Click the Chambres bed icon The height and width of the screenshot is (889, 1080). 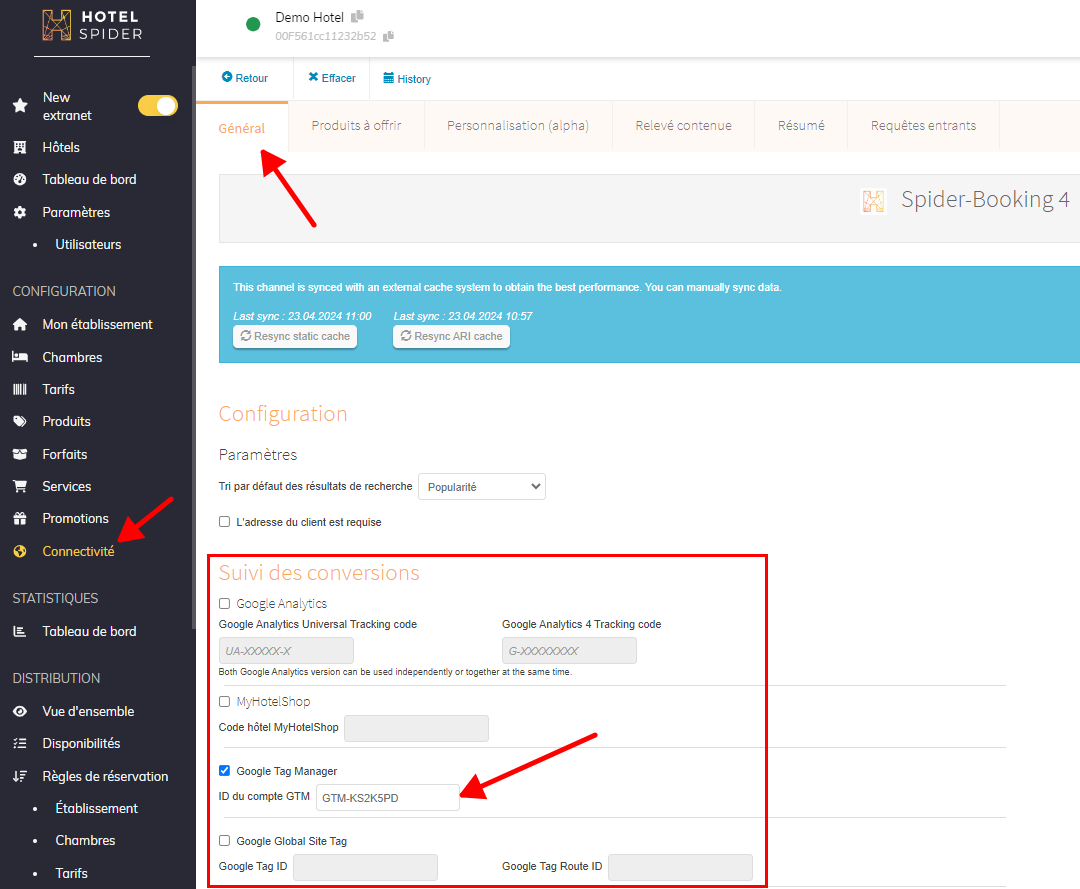click(x=19, y=357)
